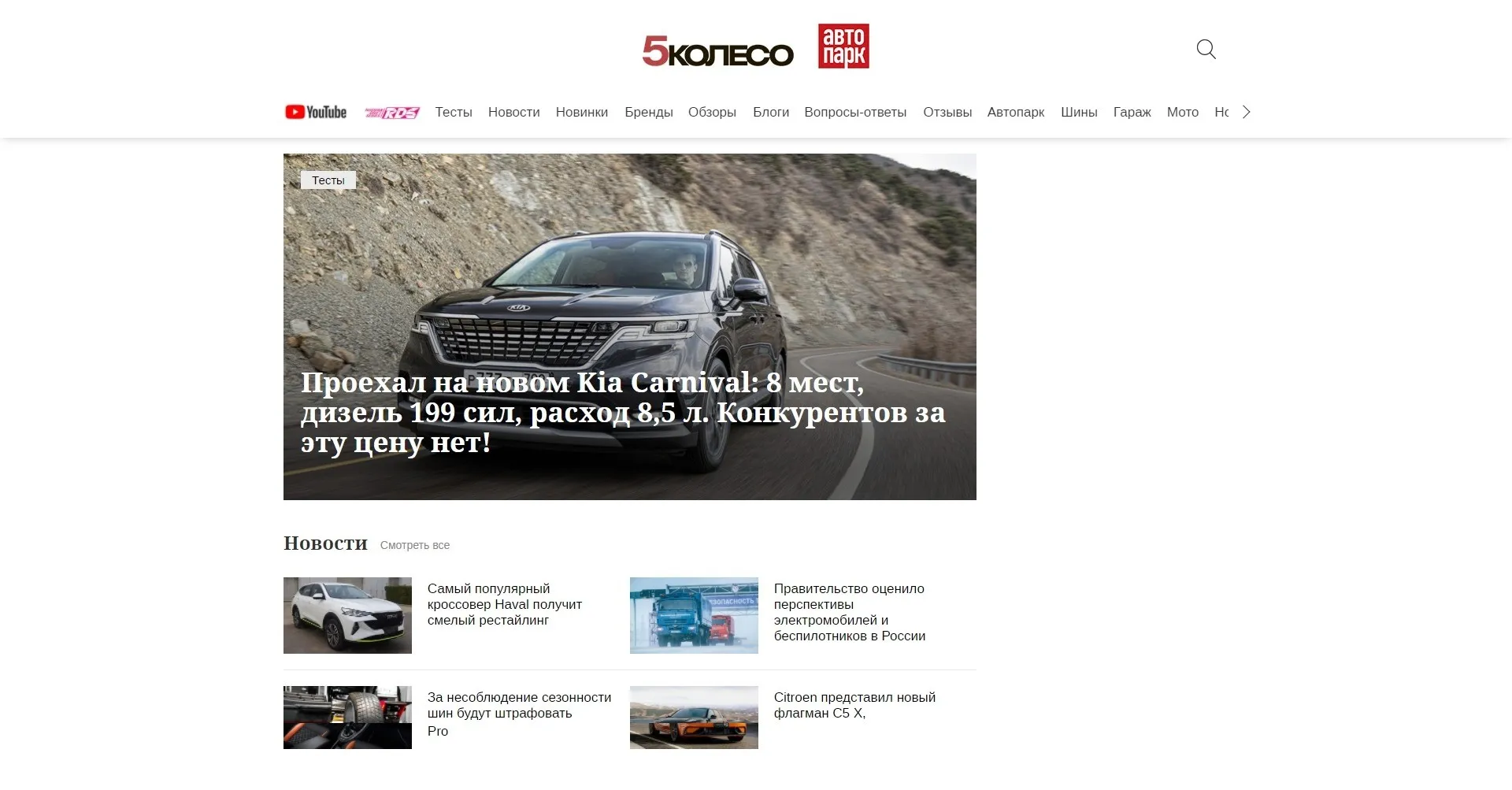
Task: Open the YouTube channel icon
Action: pyautogui.click(x=316, y=112)
